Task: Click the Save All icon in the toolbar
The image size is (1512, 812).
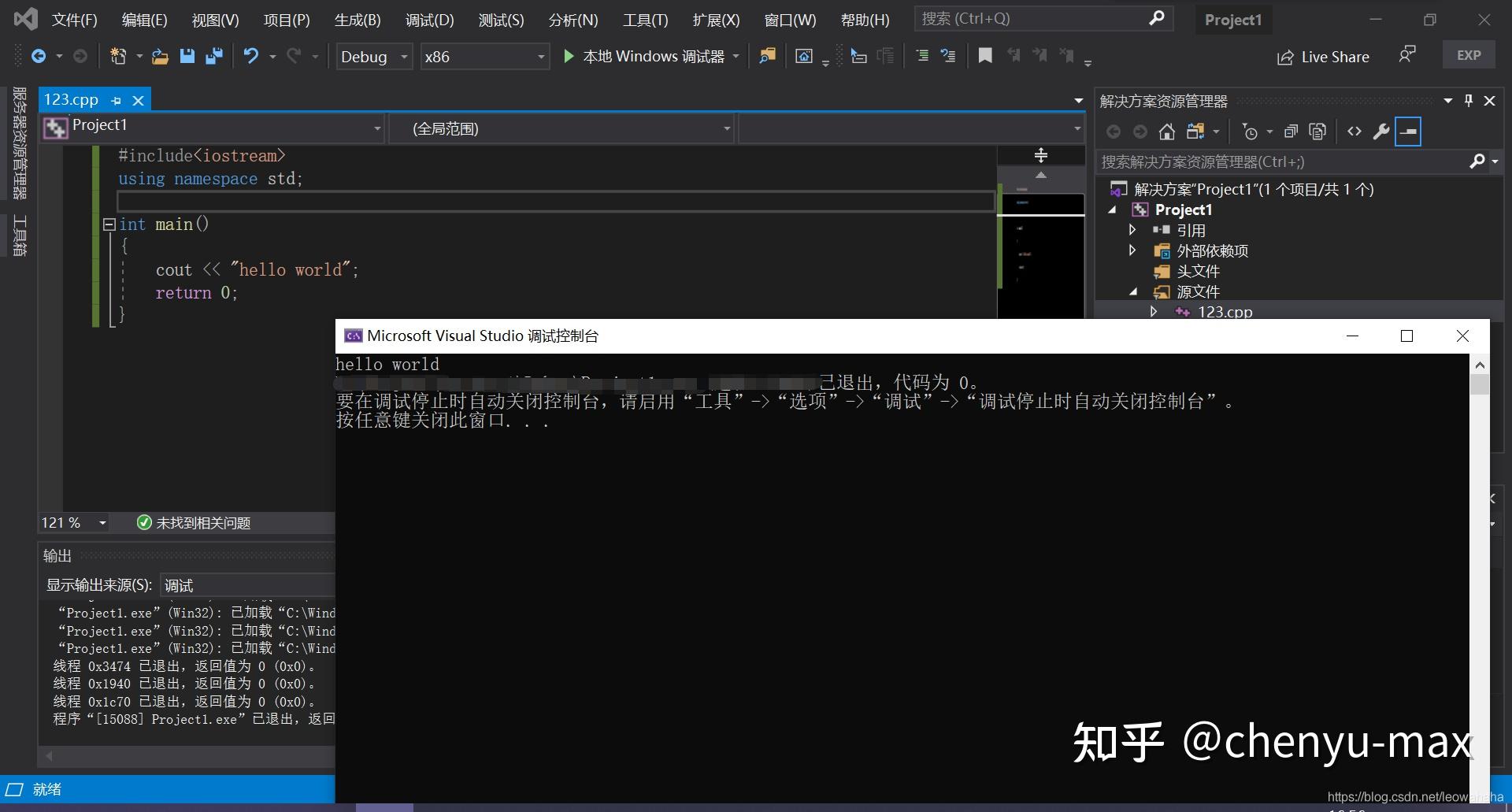Action: point(213,56)
